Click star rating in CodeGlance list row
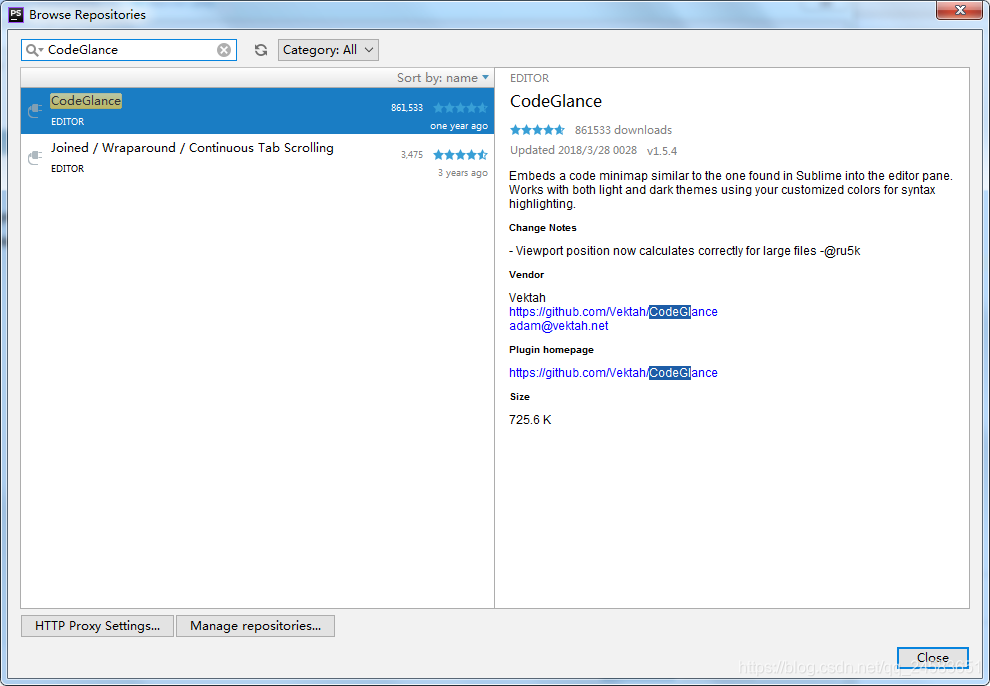The height and width of the screenshot is (686, 990). (x=460, y=108)
